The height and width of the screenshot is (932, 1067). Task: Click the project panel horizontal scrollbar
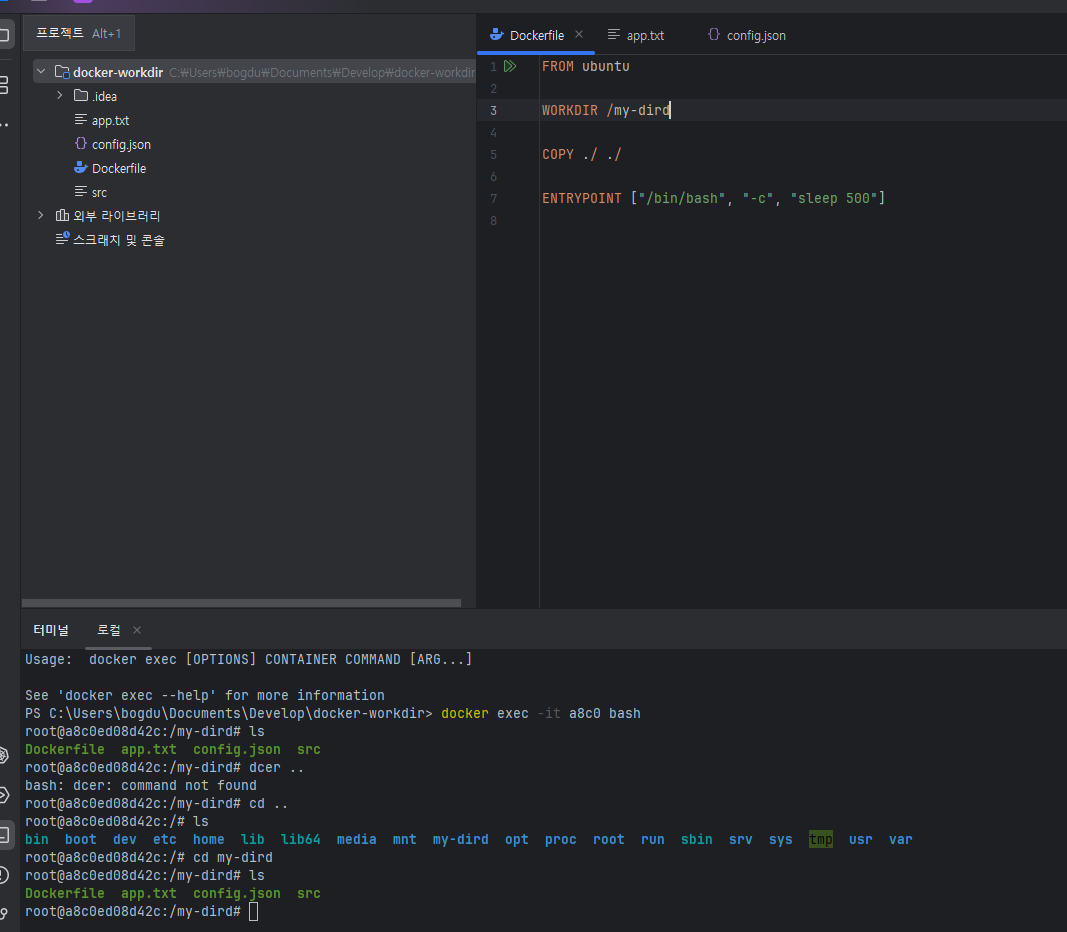coord(242,603)
